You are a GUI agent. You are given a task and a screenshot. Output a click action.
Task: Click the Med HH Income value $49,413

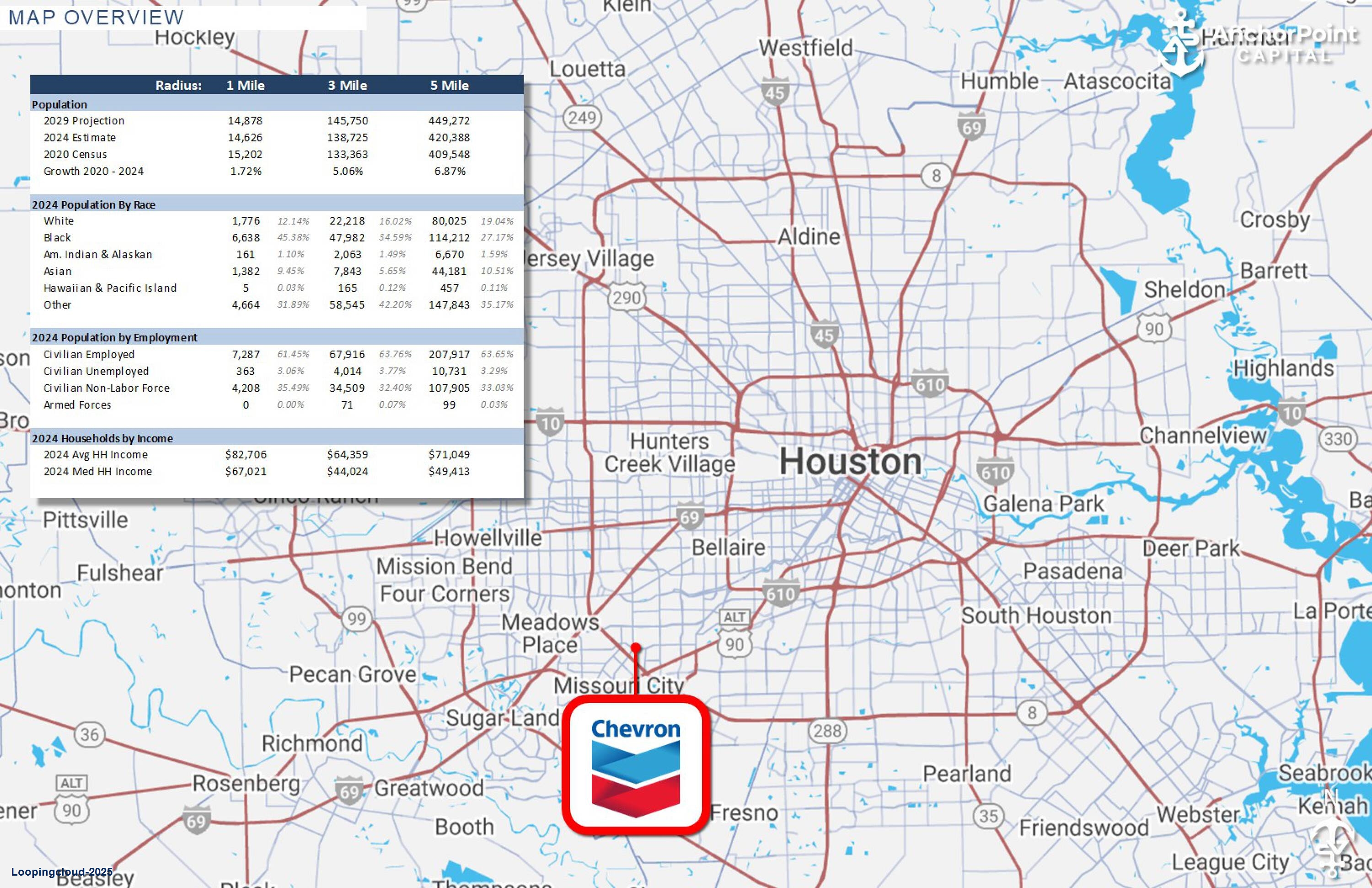click(x=449, y=471)
